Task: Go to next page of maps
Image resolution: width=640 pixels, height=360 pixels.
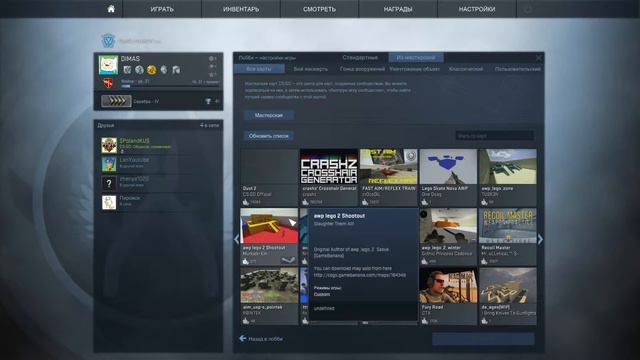Action: coord(540,239)
